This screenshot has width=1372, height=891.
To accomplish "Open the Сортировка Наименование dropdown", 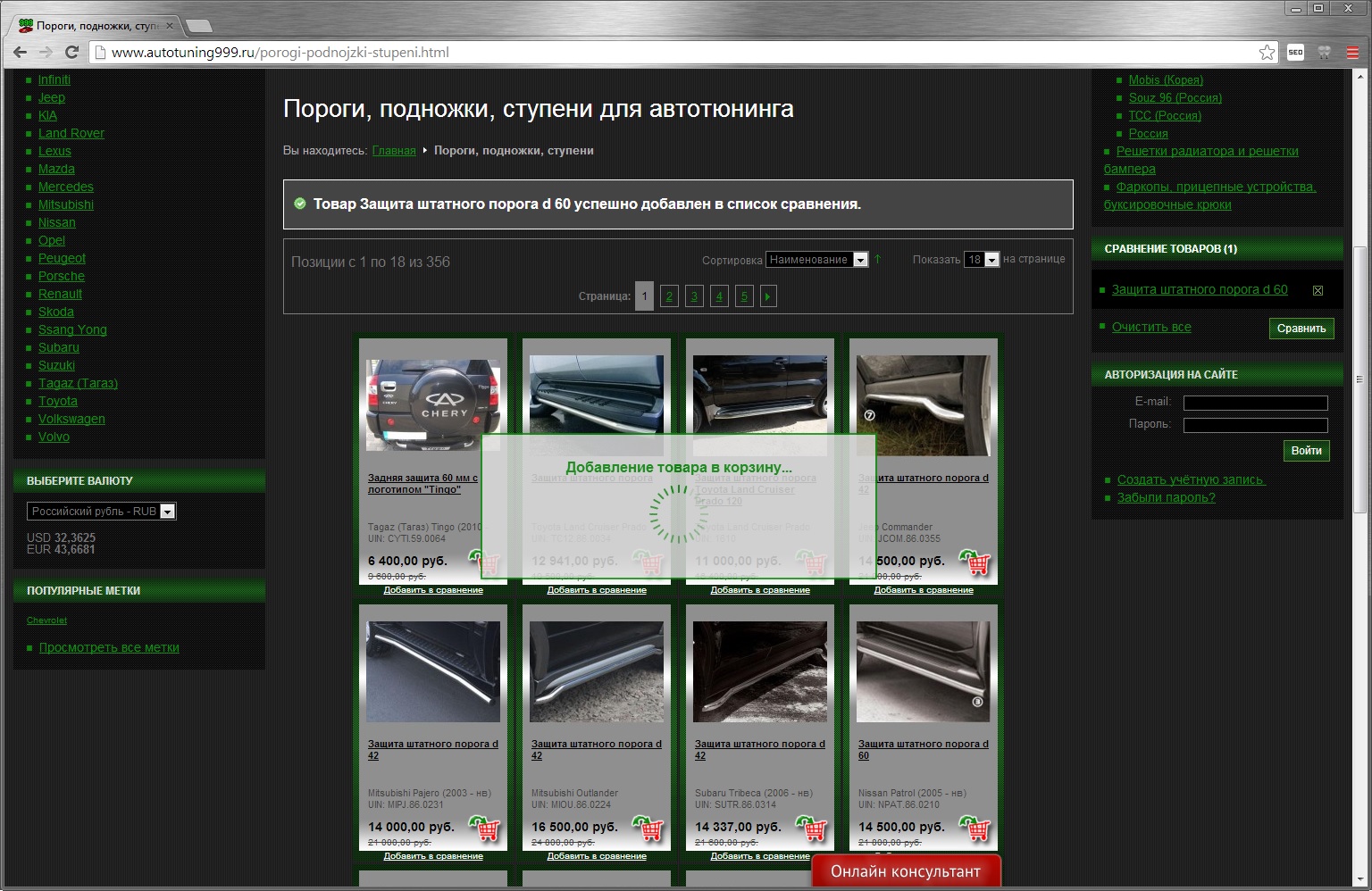I will [x=817, y=260].
